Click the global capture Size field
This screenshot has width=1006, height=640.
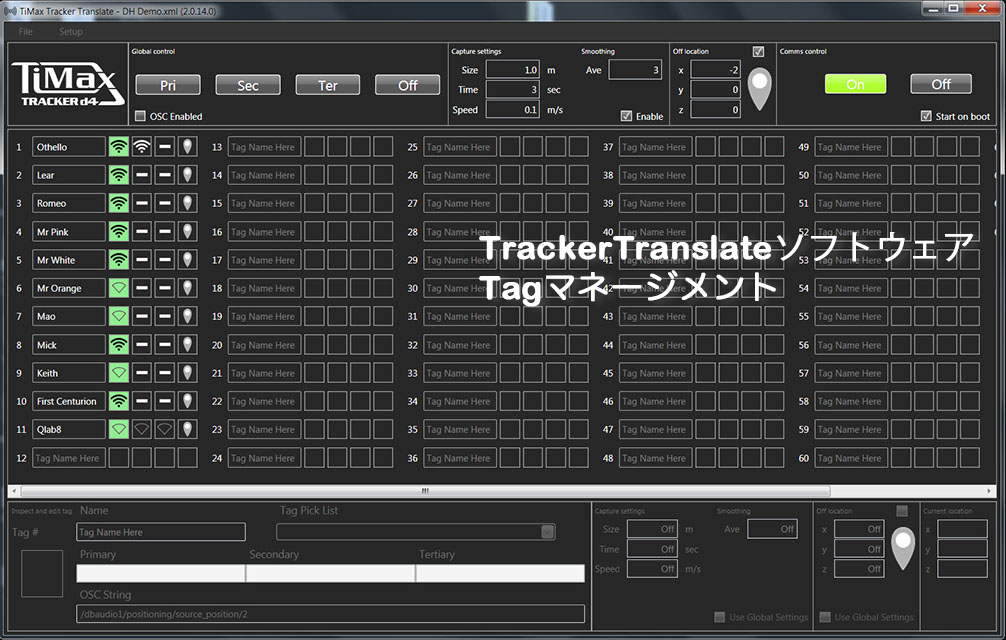(512, 70)
